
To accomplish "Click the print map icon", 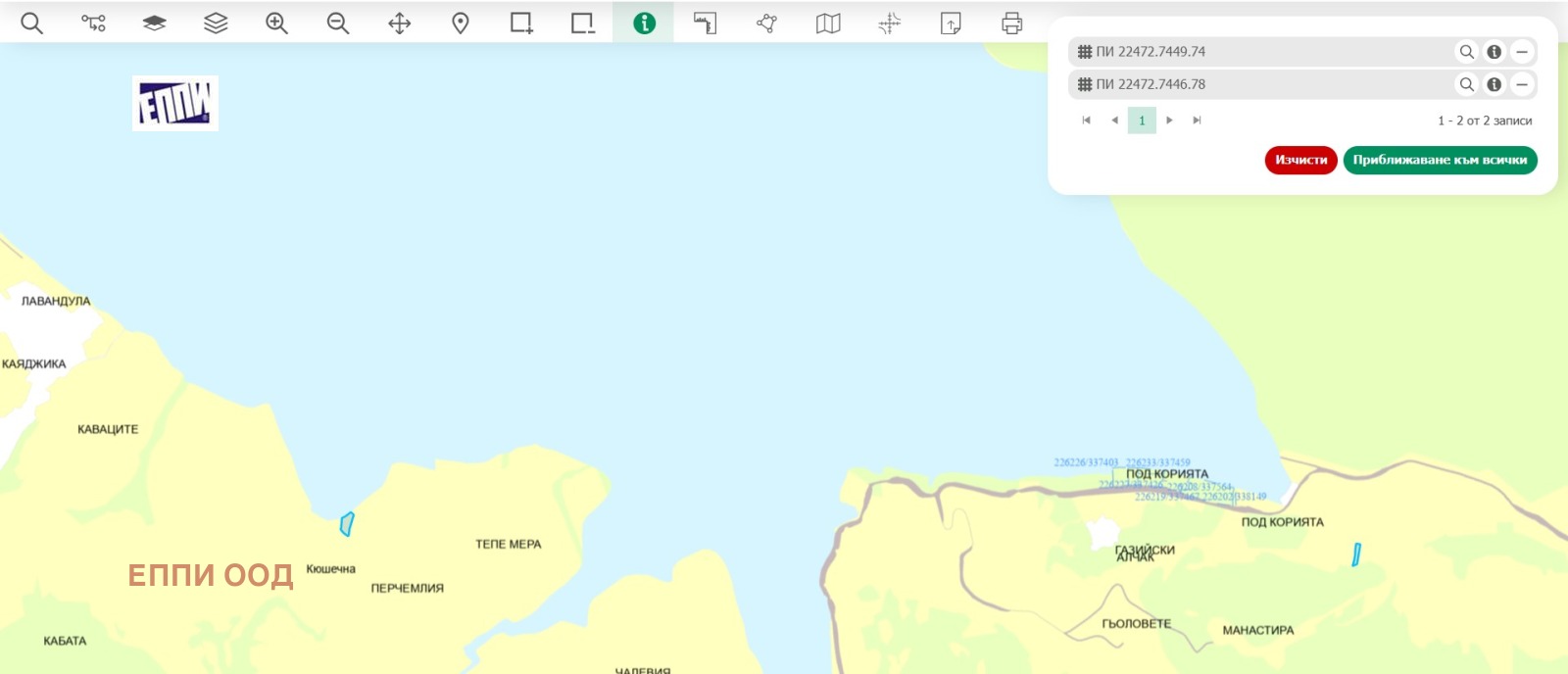I will point(1011,23).
